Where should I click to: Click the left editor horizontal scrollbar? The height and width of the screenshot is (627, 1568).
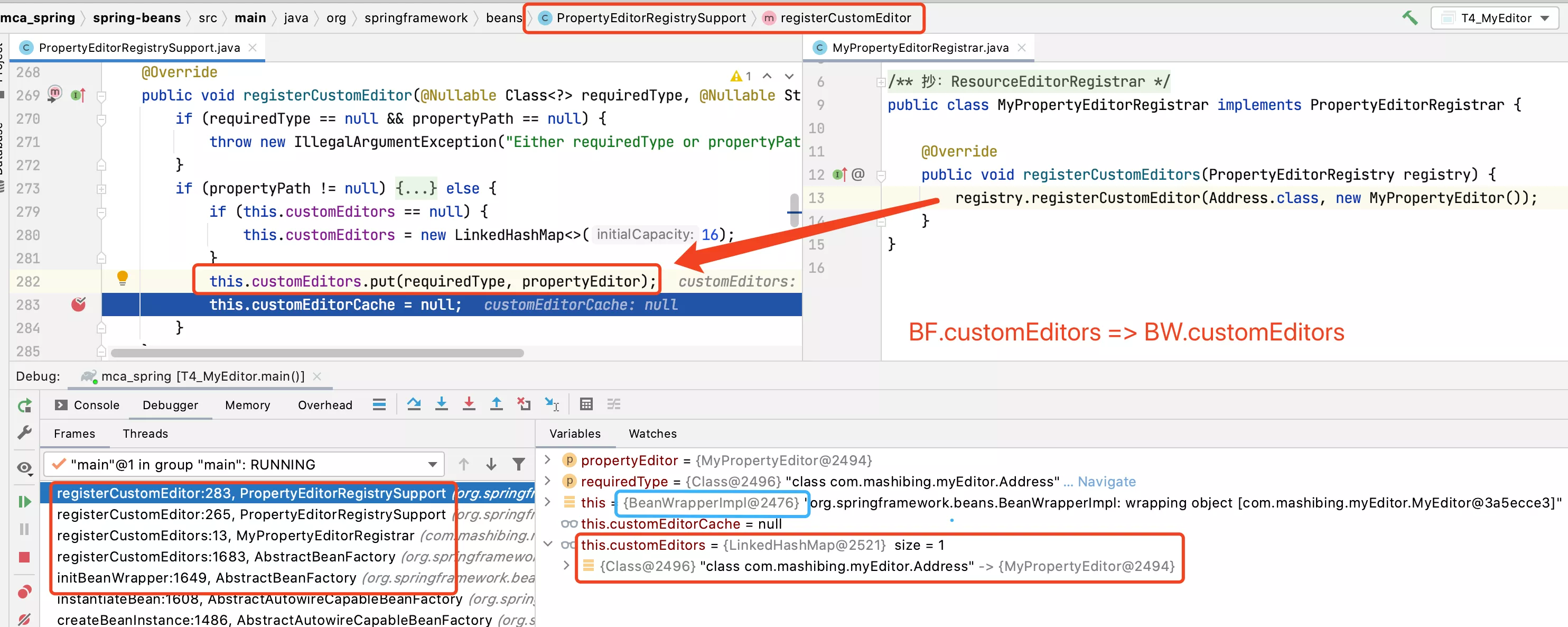tap(317, 353)
